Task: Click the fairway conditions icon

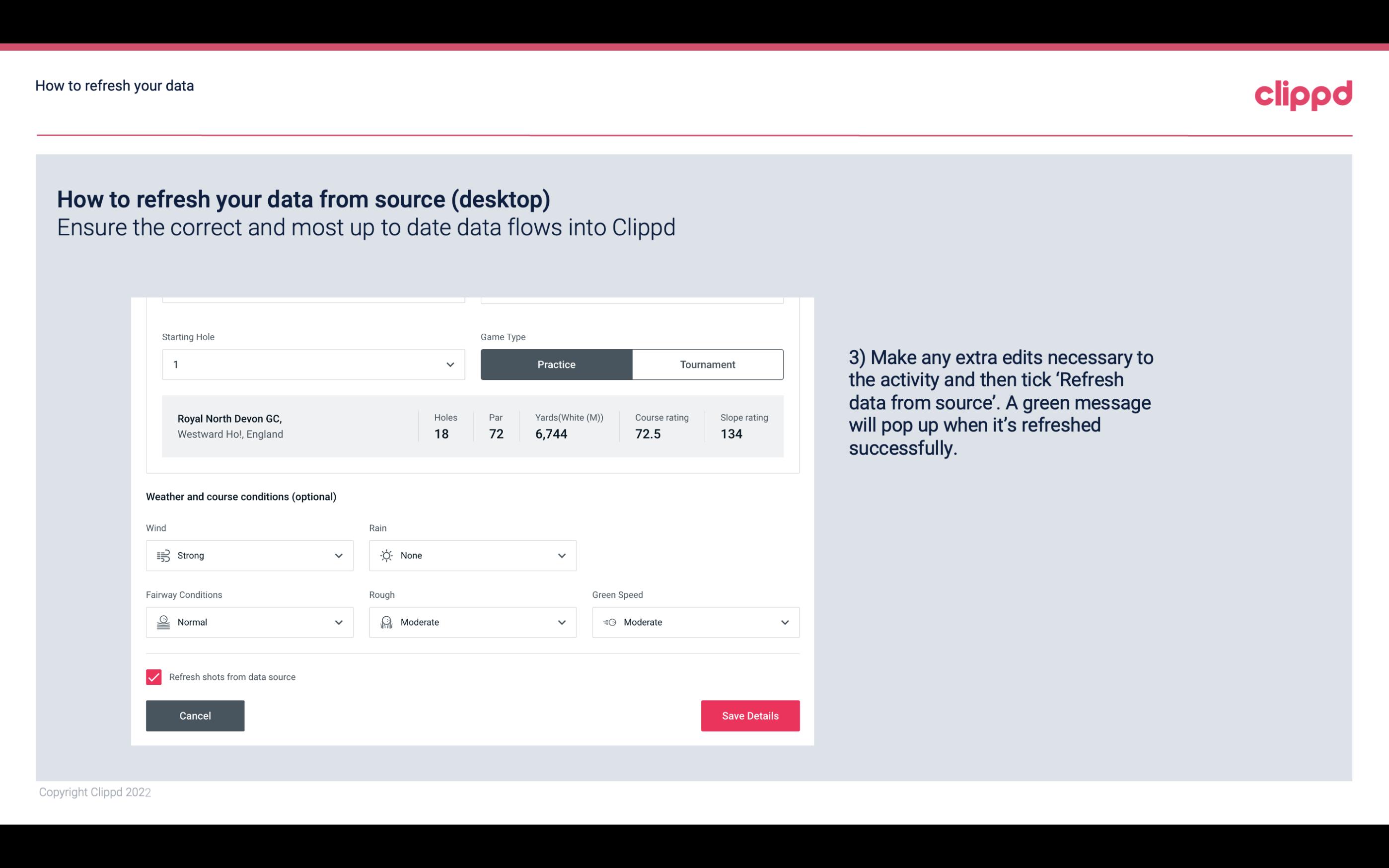Action: pyautogui.click(x=162, y=622)
